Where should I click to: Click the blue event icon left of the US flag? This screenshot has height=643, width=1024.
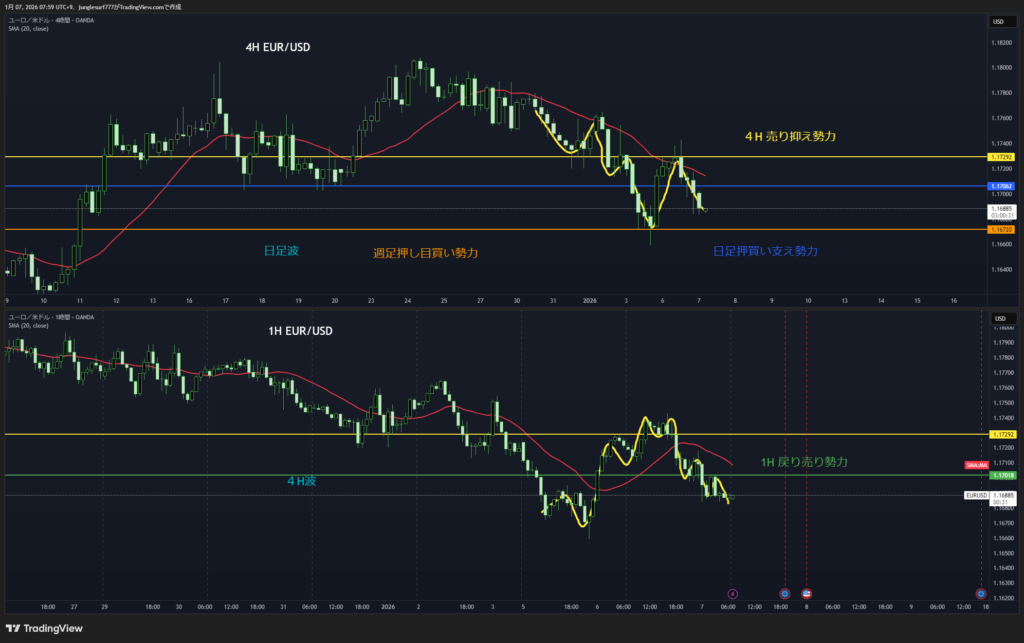pyautogui.click(x=784, y=593)
